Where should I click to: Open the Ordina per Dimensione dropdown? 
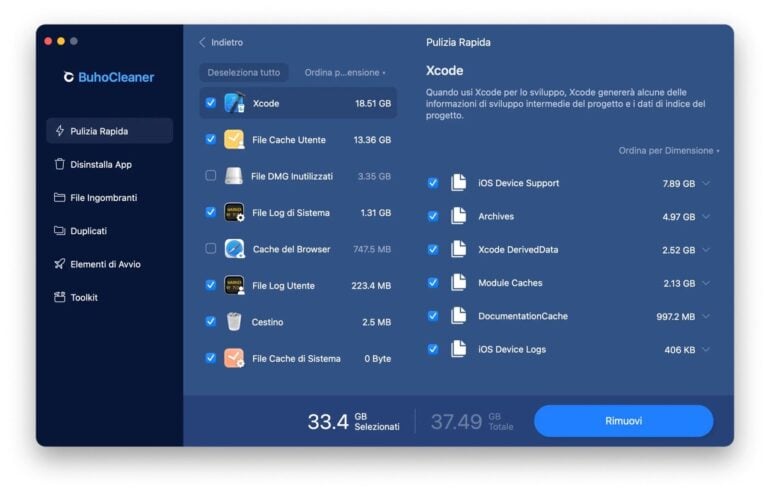pos(668,150)
